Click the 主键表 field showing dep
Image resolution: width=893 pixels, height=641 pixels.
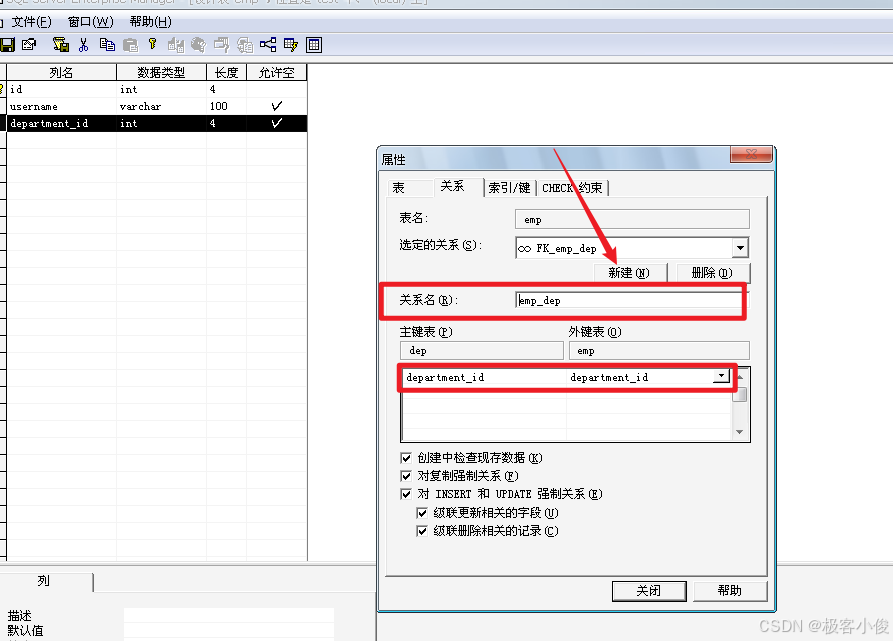click(x=482, y=351)
